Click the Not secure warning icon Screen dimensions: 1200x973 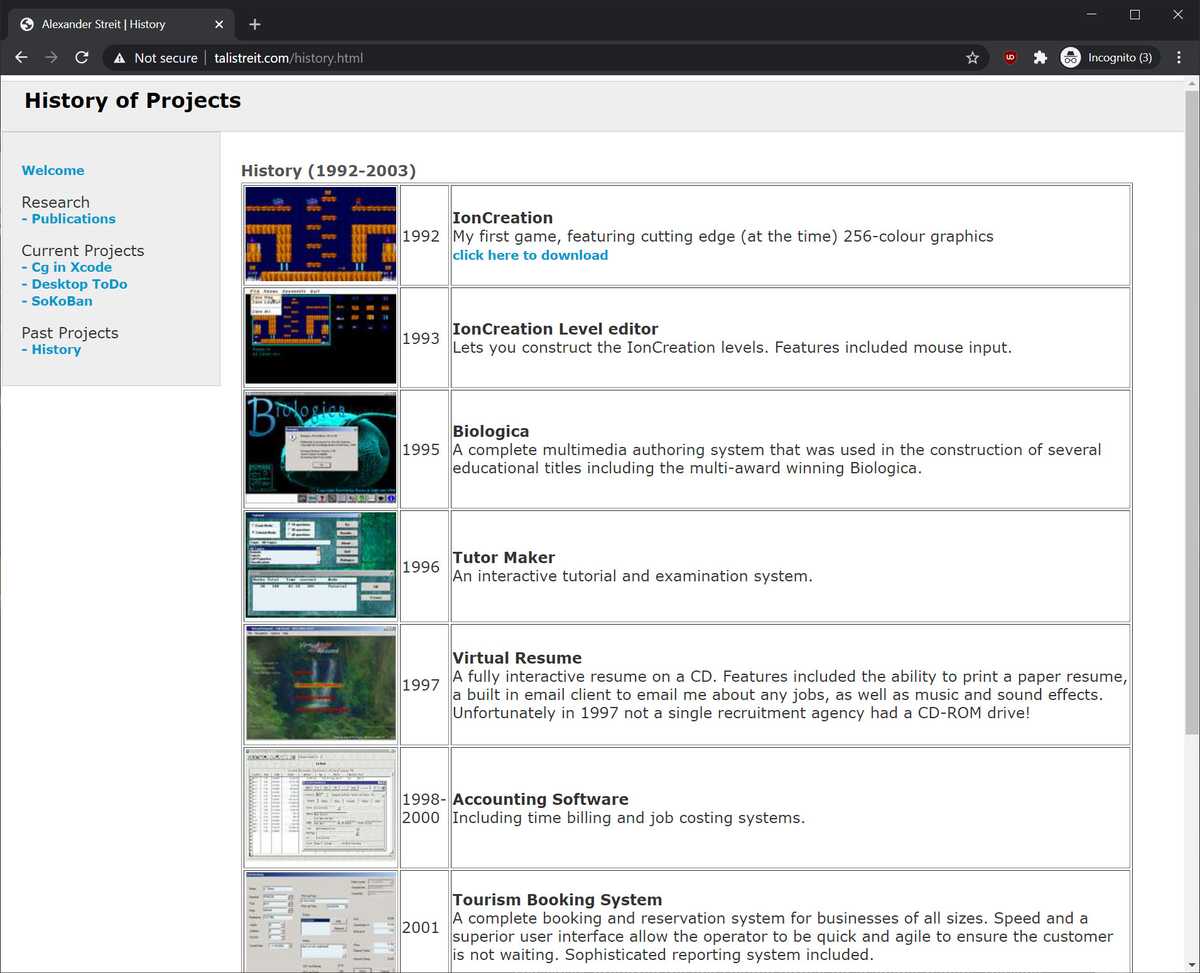(x=119, y=58)
